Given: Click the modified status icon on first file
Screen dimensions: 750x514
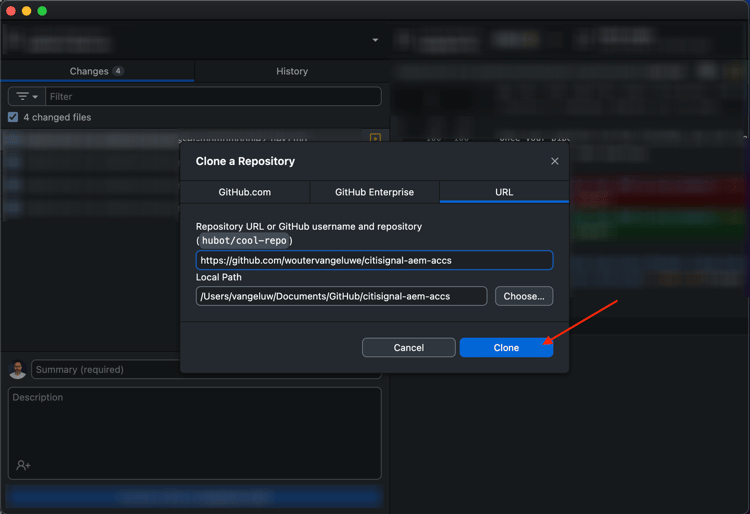Looking at the screenshot, I should point(375,138).
